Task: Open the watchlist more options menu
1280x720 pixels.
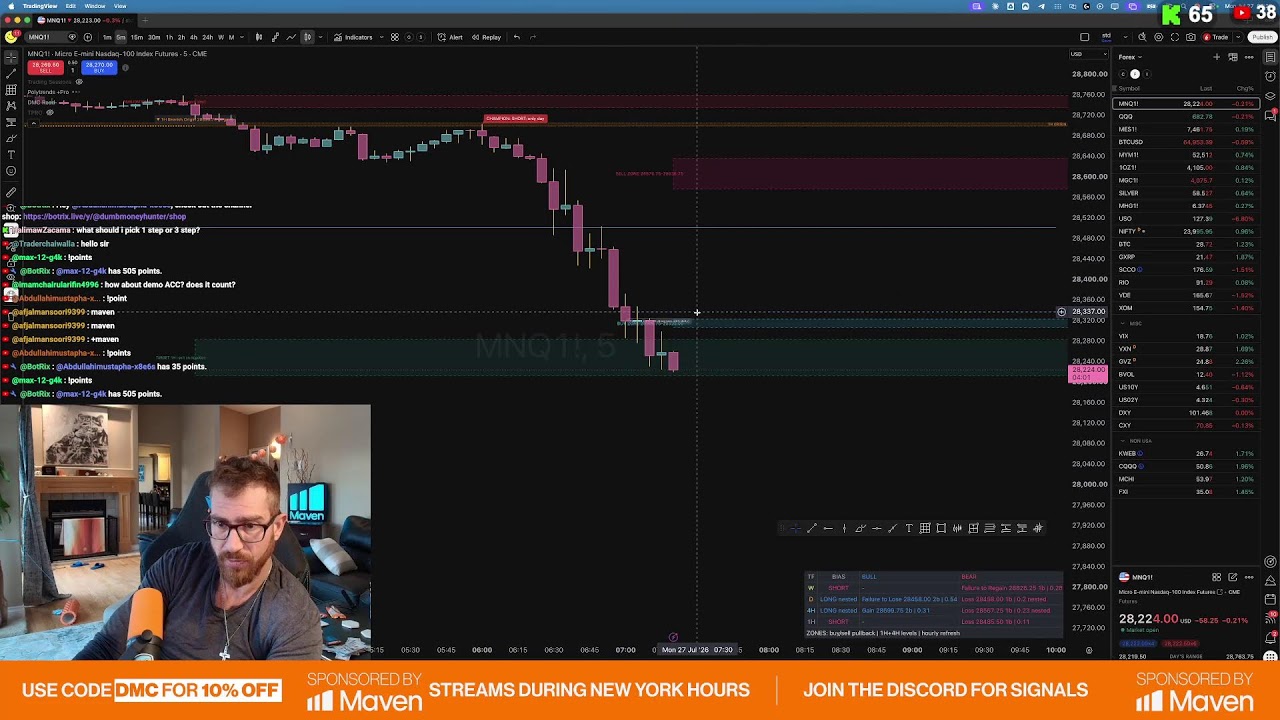Action: [1249, 57]
